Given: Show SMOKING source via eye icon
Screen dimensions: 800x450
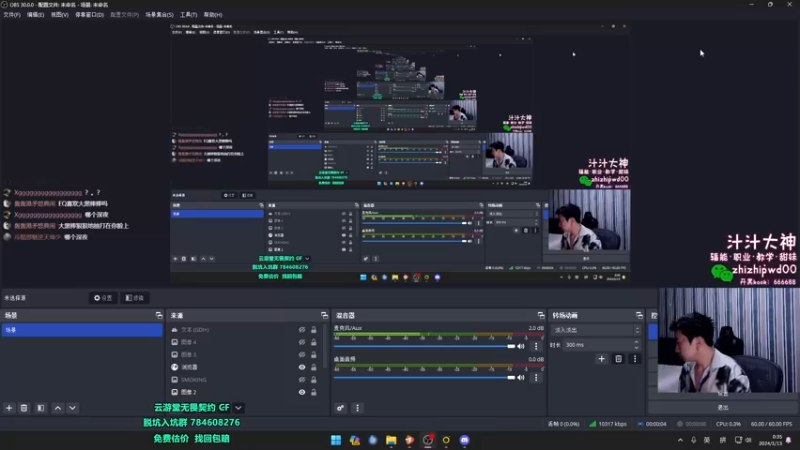Looking at the screenshot, I should pyautogui.click(x=302, y=380).
